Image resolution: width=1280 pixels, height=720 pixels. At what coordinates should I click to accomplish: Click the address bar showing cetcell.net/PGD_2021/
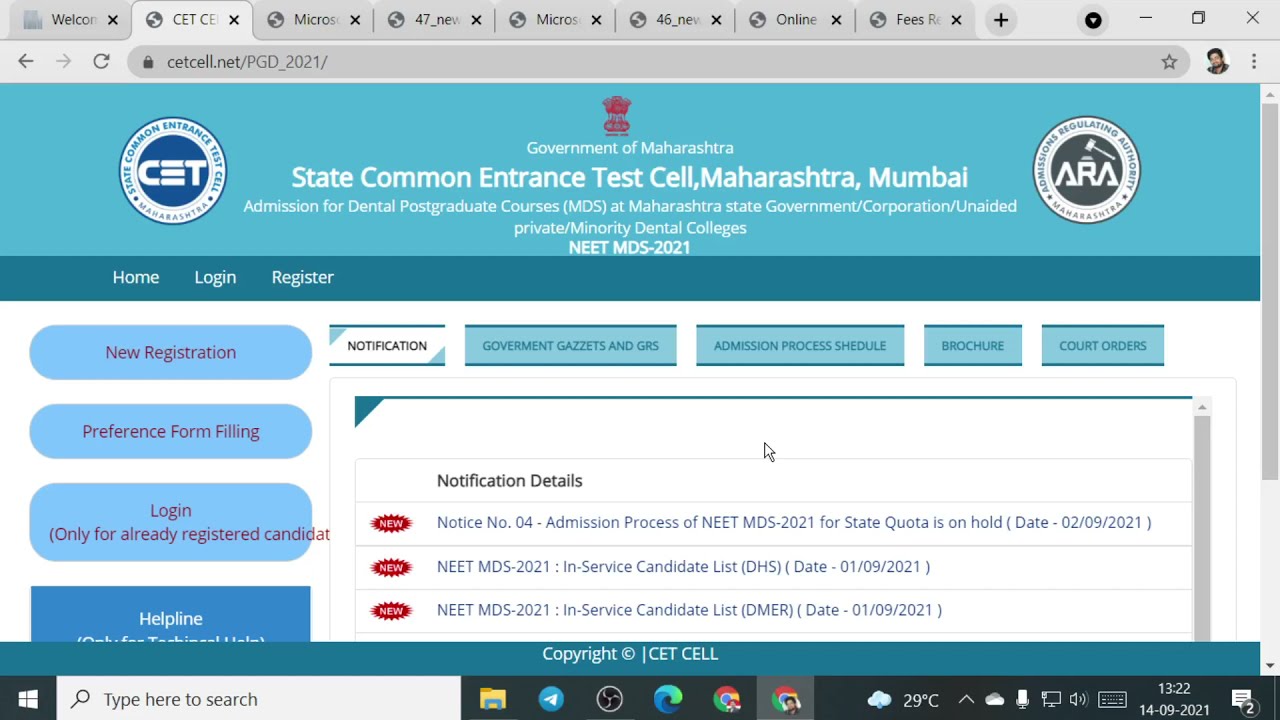tap(656, 62)
